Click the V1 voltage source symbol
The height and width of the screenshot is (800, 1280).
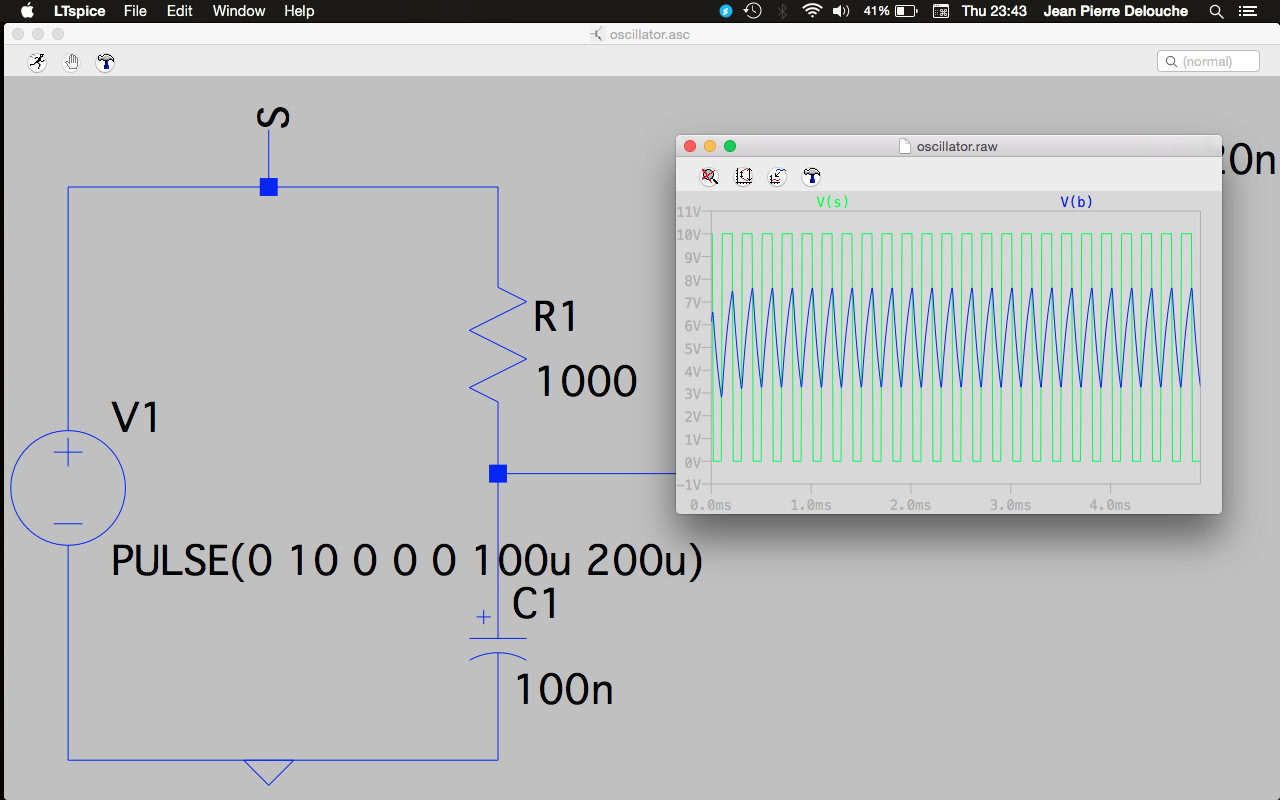68,488
